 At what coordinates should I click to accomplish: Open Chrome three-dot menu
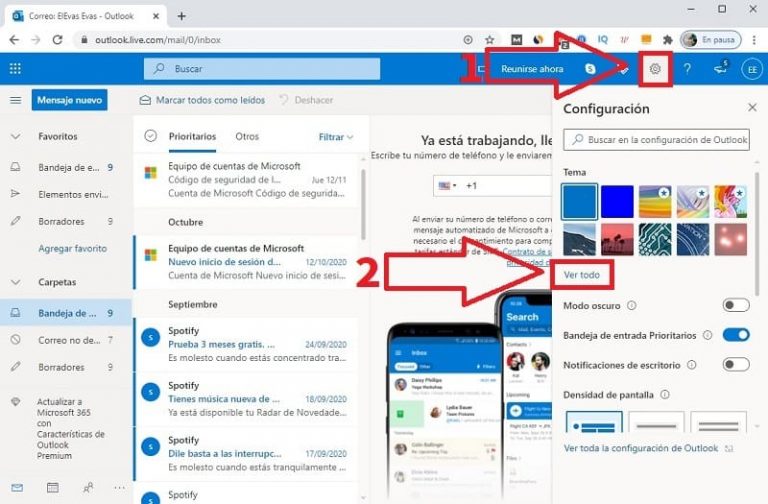tap(754, 40)
